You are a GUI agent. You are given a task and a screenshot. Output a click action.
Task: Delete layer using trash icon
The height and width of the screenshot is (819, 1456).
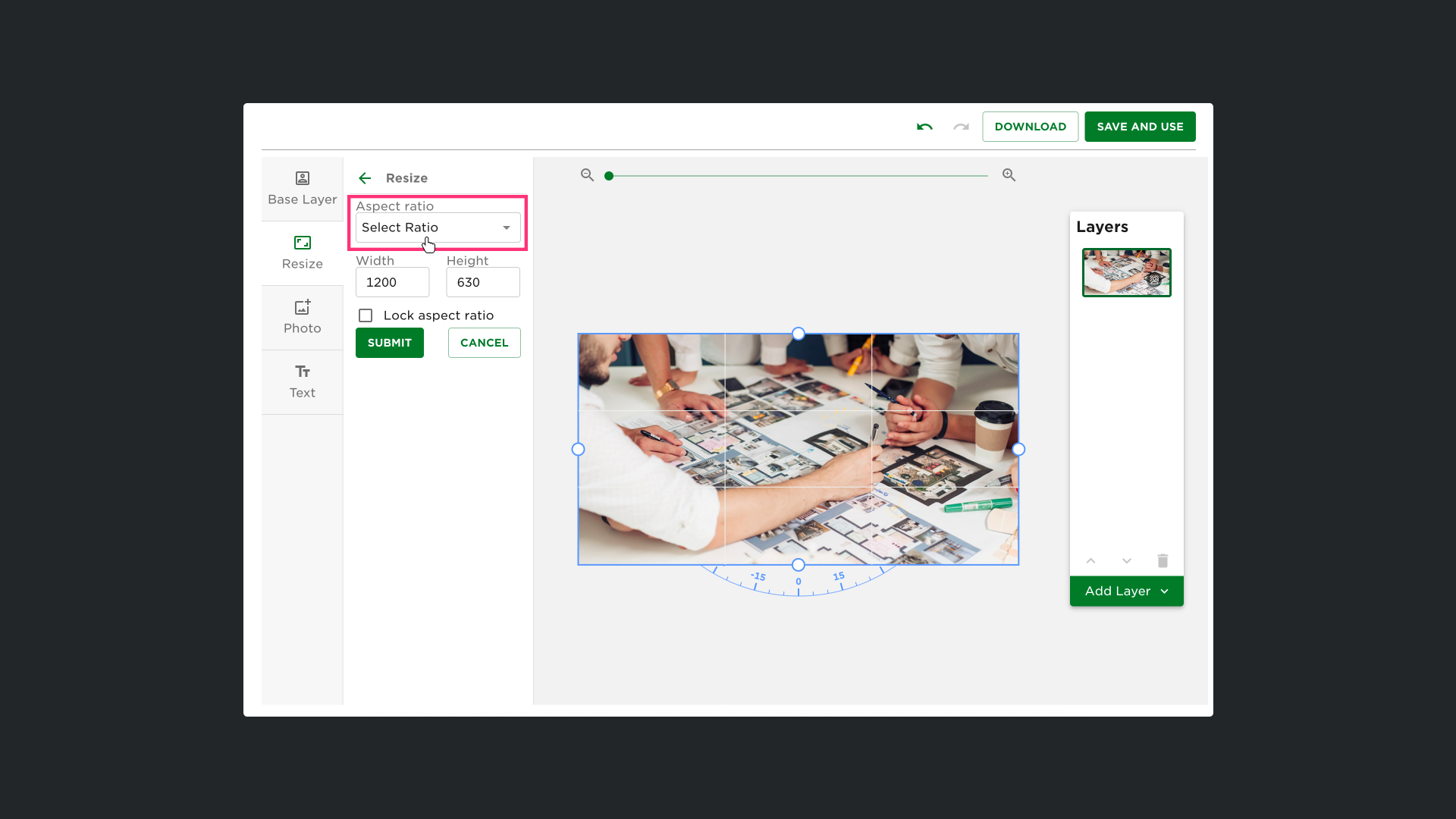[x=1163, y=560]
